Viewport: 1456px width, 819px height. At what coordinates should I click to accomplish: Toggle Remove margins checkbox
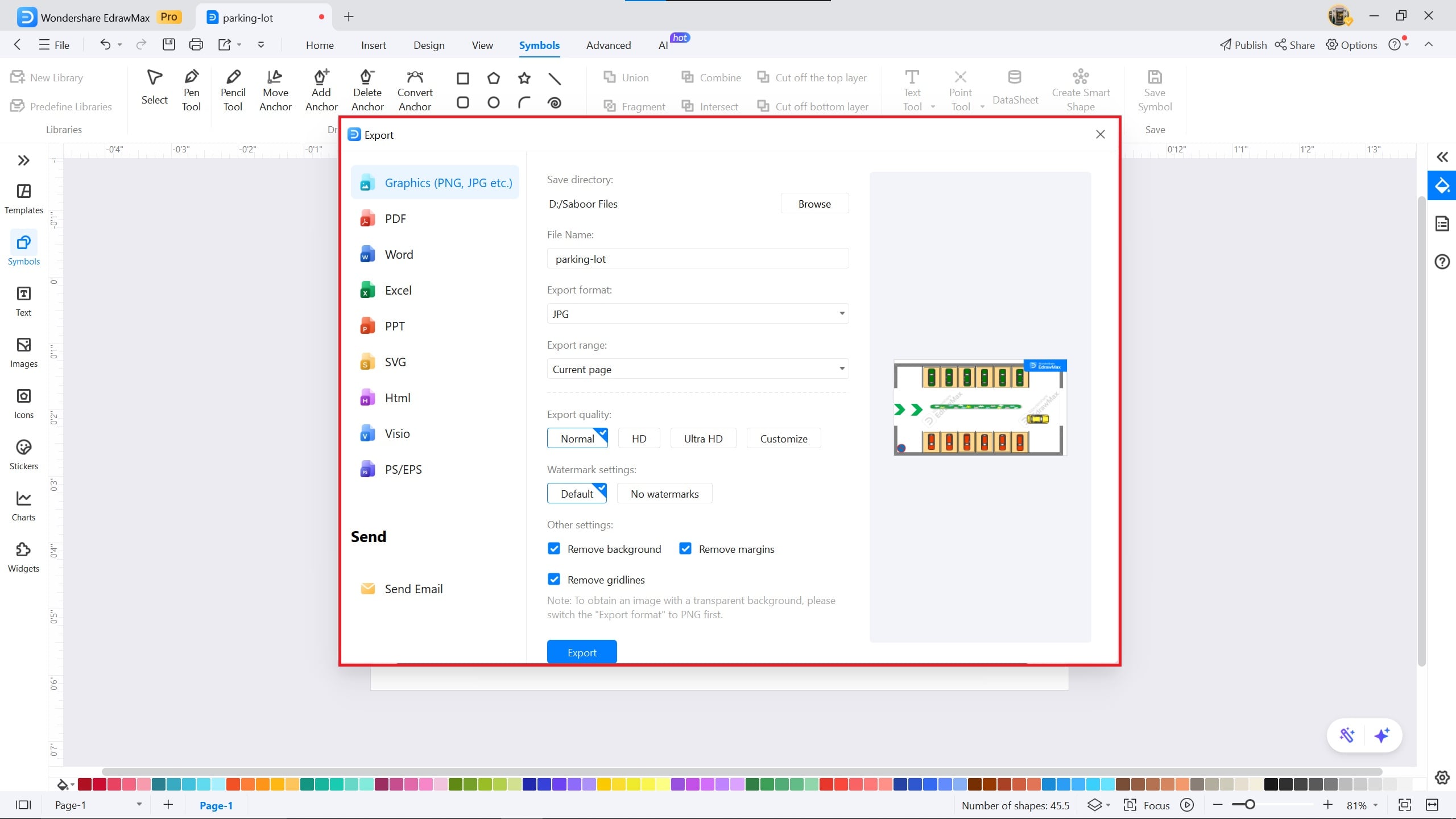[685, 549]
